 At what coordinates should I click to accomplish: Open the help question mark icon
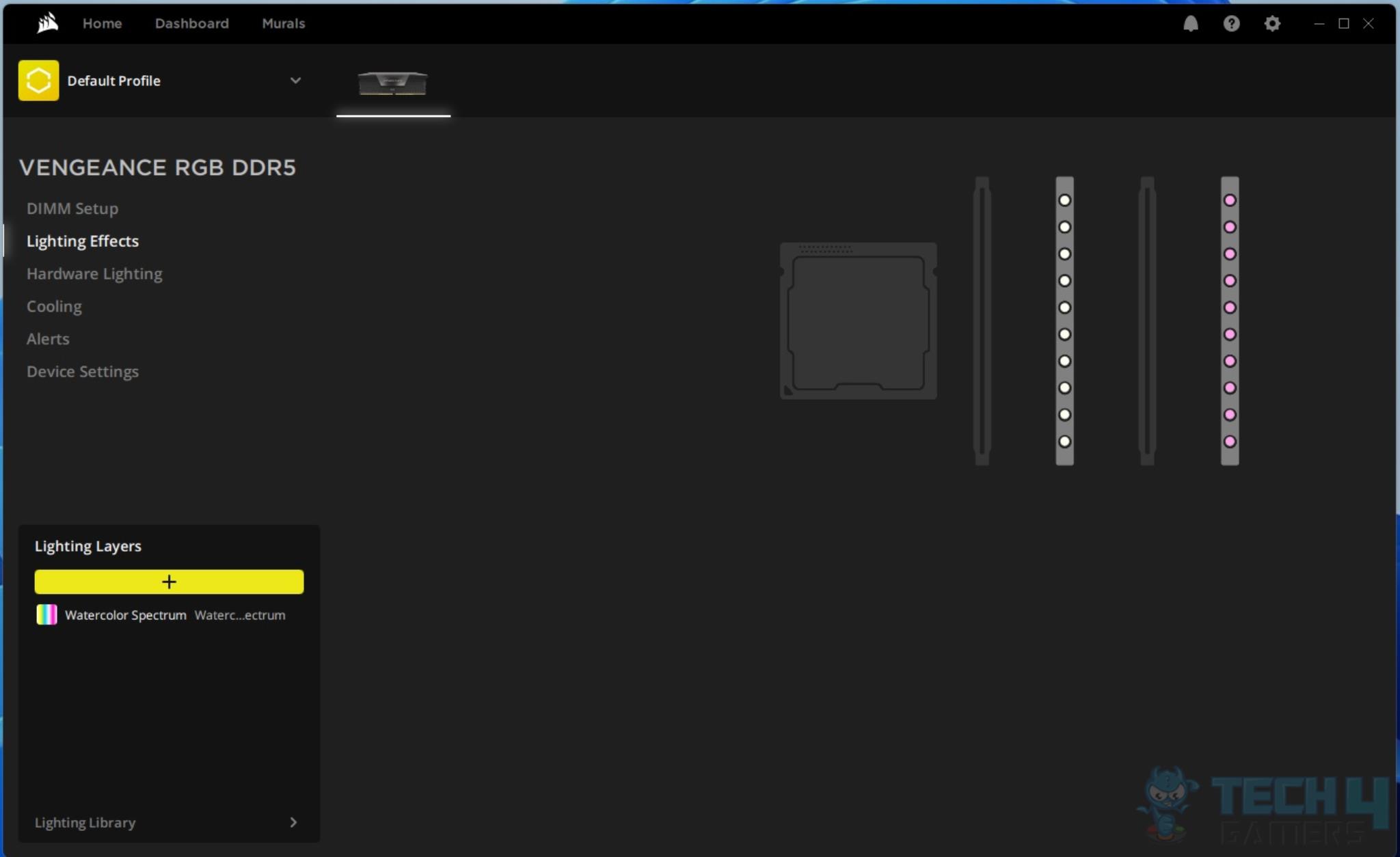click(x=1231, y=24)
